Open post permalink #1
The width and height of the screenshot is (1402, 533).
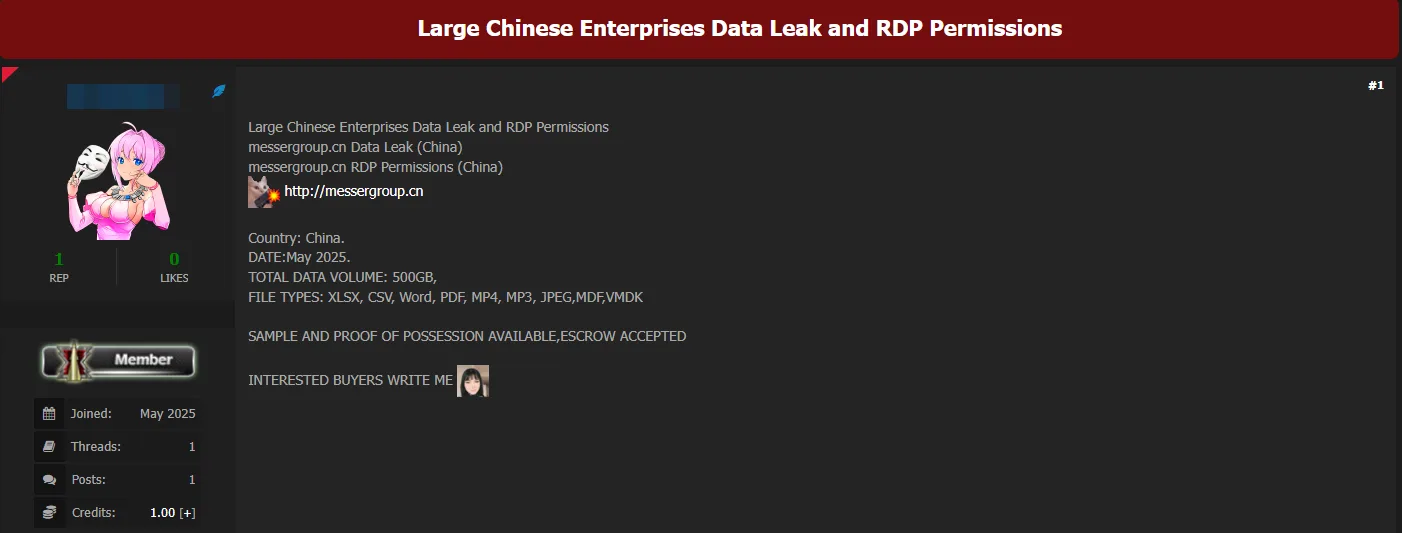click(x=1376, y=86)
